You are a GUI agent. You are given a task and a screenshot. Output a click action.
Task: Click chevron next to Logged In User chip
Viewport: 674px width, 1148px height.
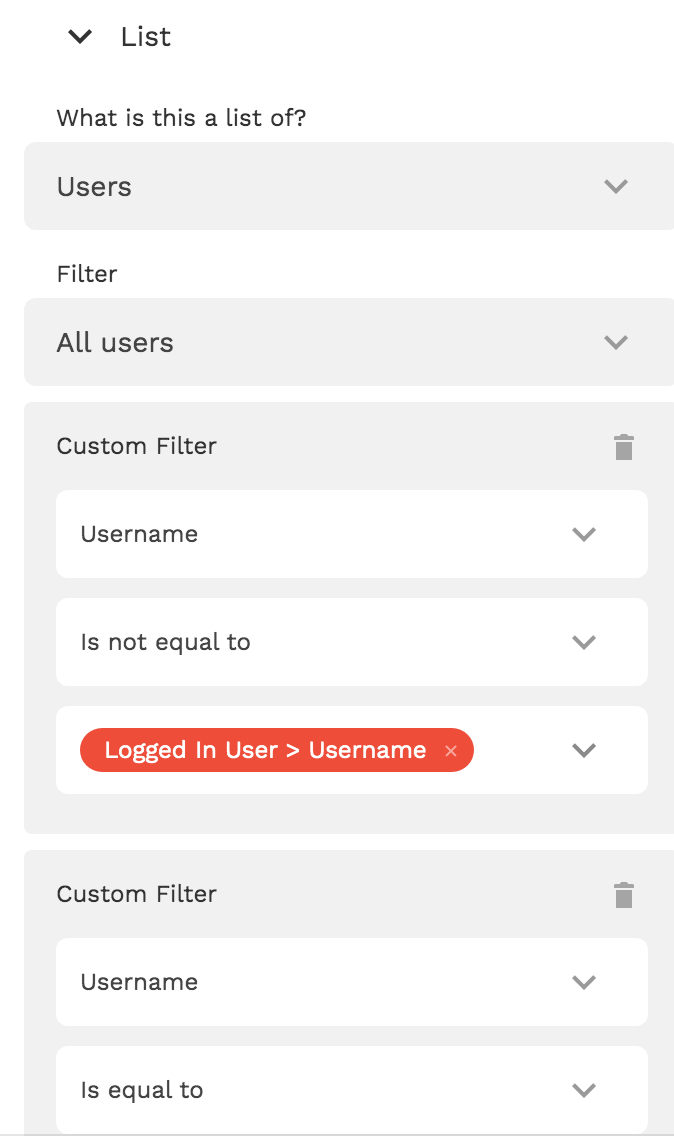tap(584, 750)
